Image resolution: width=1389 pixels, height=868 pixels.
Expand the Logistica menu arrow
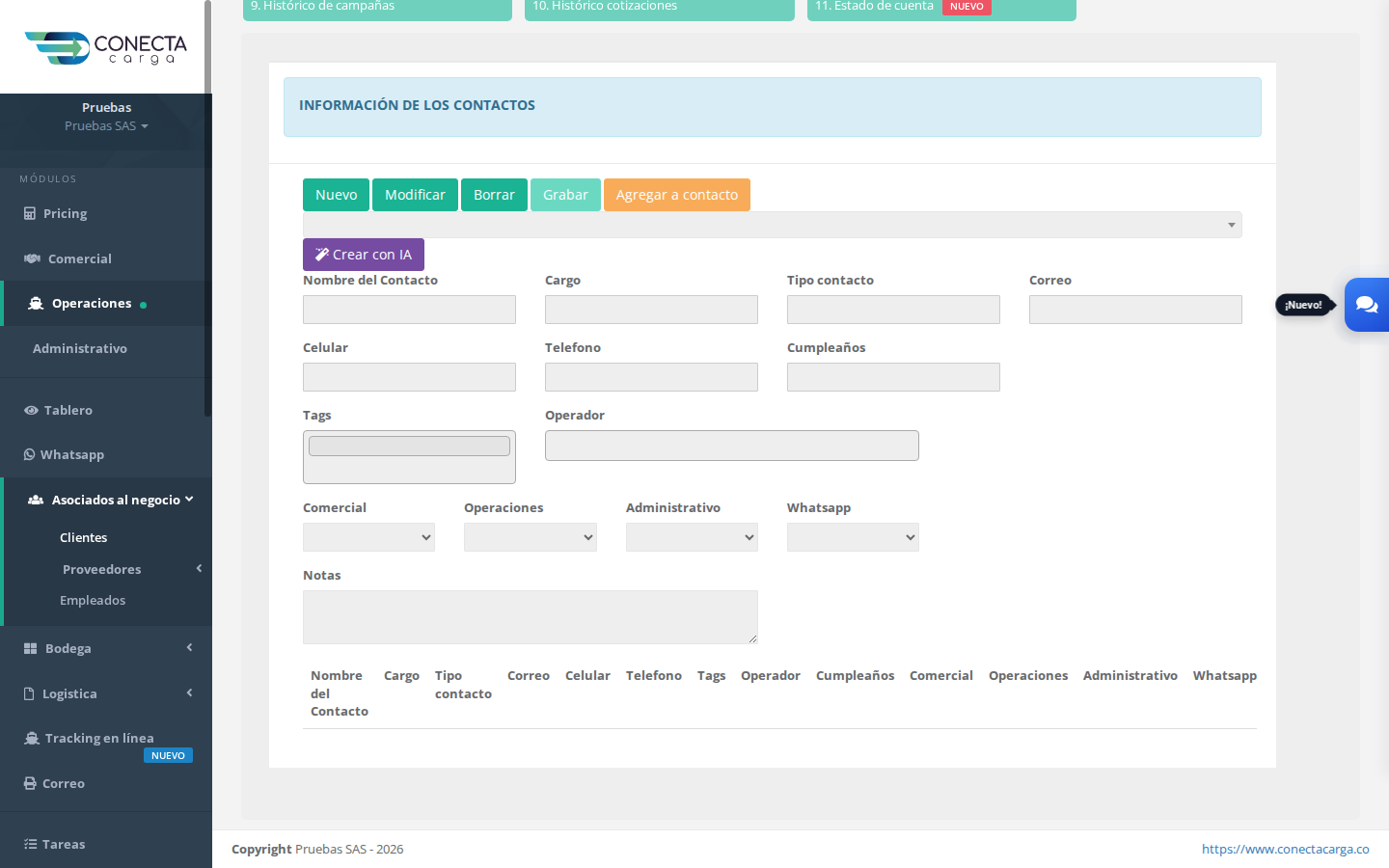[x=189, y=692]
